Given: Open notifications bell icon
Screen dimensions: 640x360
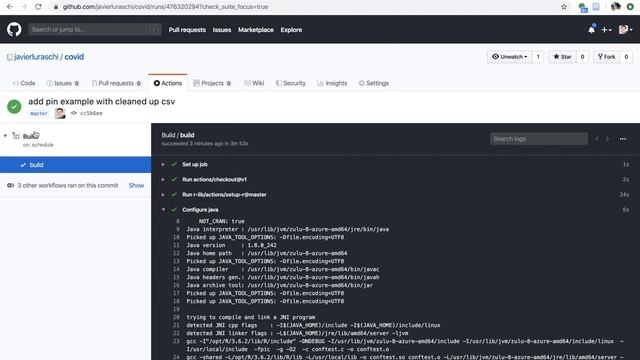Looking at the screenshot, I should click(x=591, y=29).
